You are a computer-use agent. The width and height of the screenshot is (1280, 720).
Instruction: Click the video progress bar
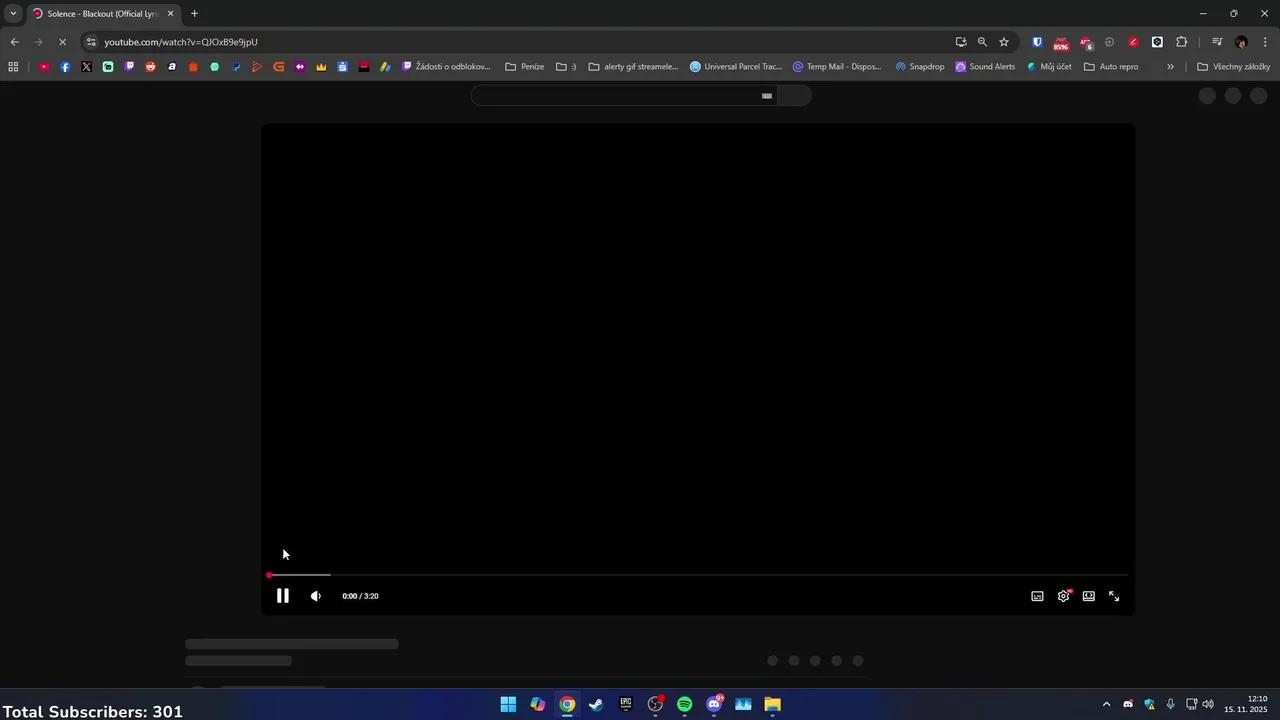click(x=698, y=575)
